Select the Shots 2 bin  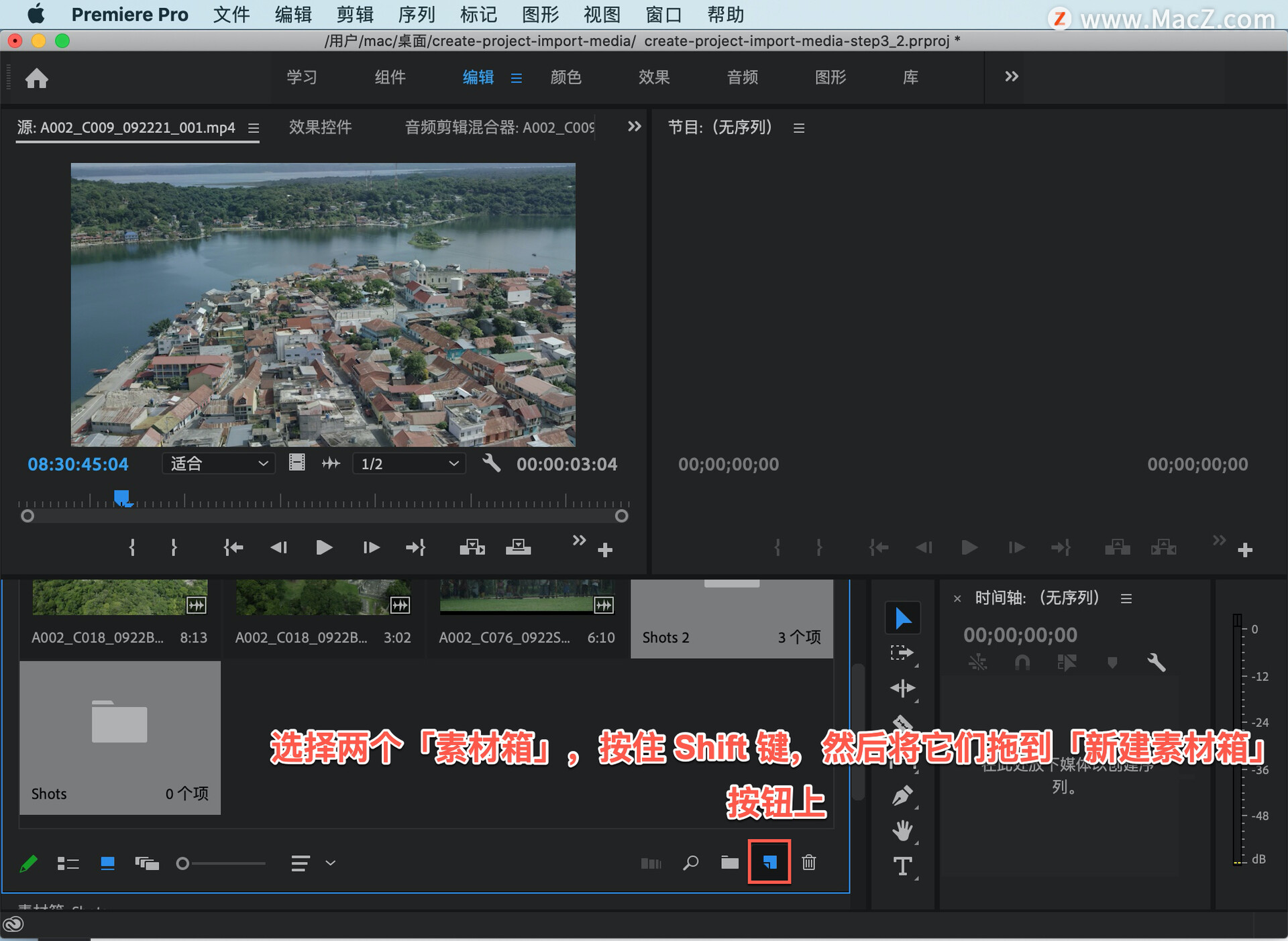point(732,618)
